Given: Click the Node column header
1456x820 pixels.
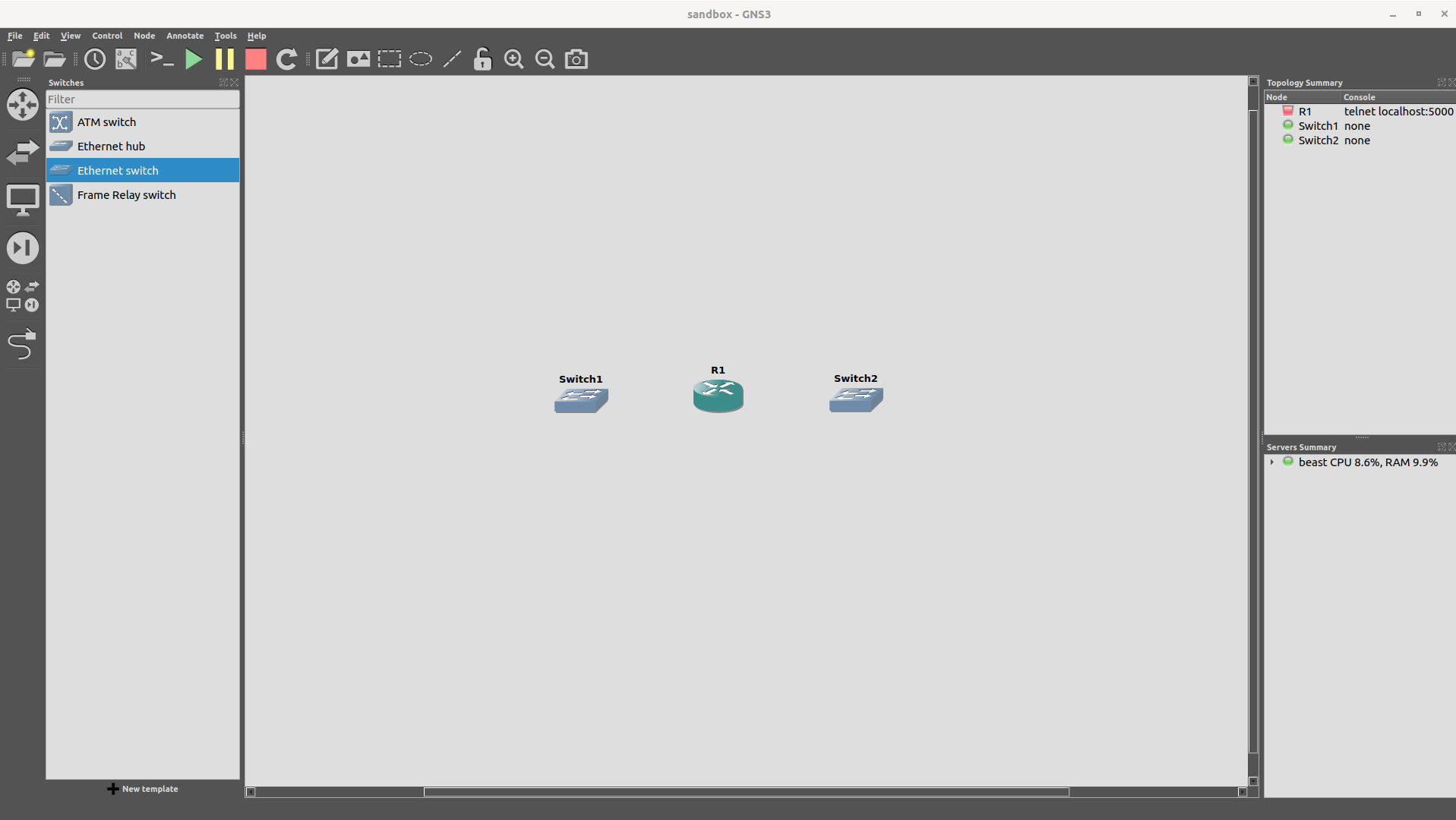Looking at the screenshot, I should tap(1302, 97).
